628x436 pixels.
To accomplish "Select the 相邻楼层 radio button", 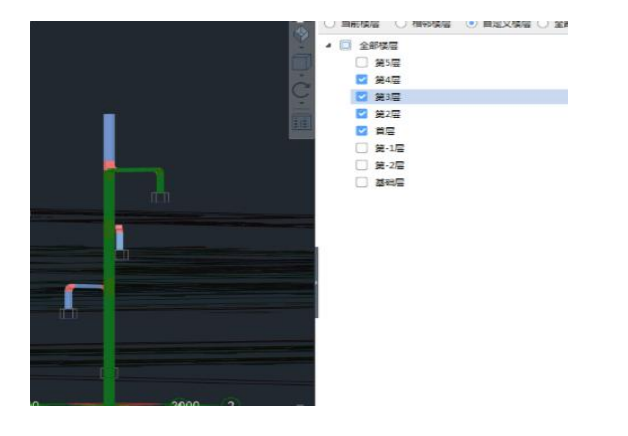I will pos(401,24).
